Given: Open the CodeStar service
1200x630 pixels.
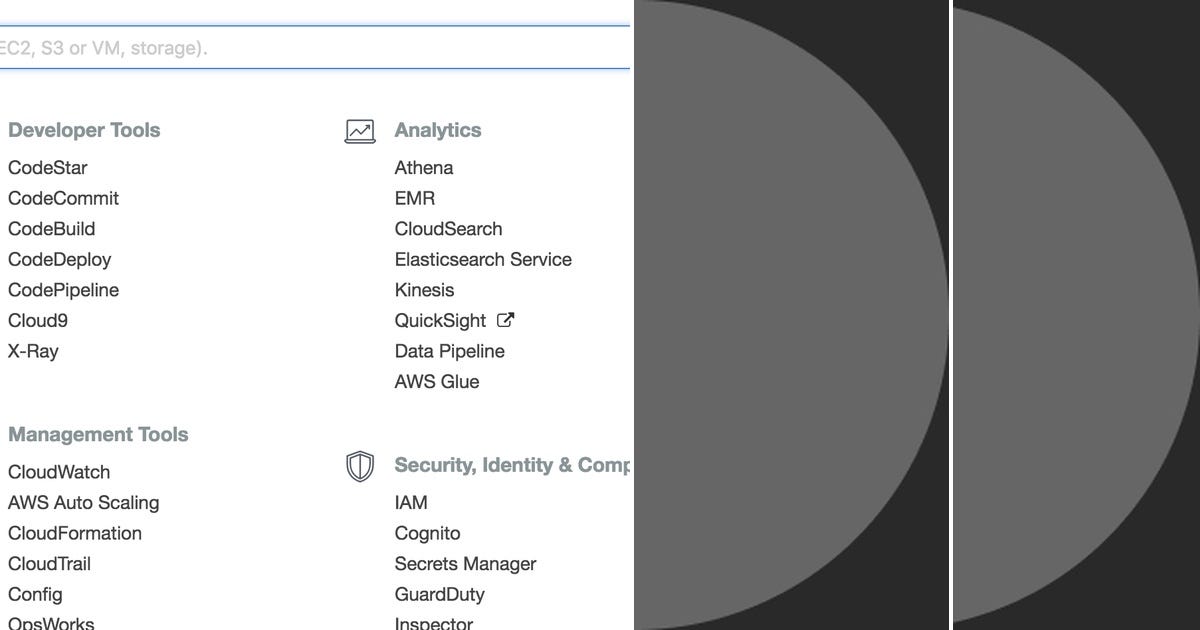Looking at the screenshot, I should tap(47, 167).
